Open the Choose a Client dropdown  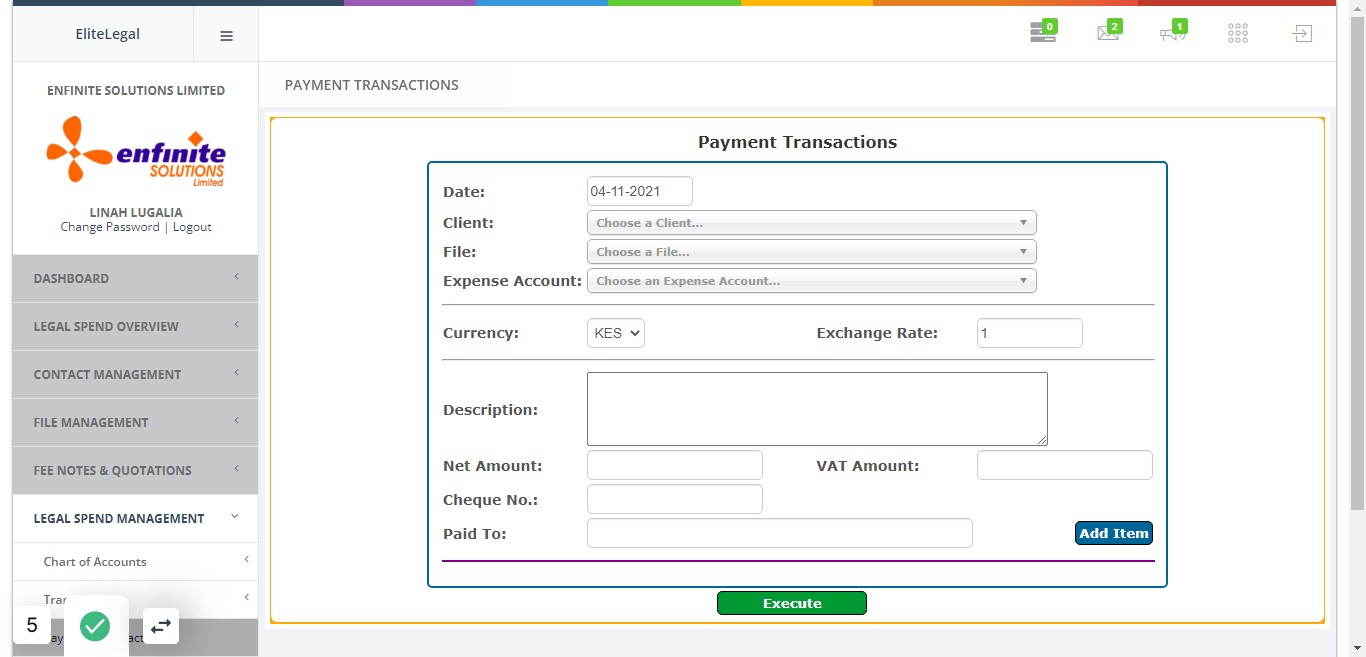click(x=811, y=223)
